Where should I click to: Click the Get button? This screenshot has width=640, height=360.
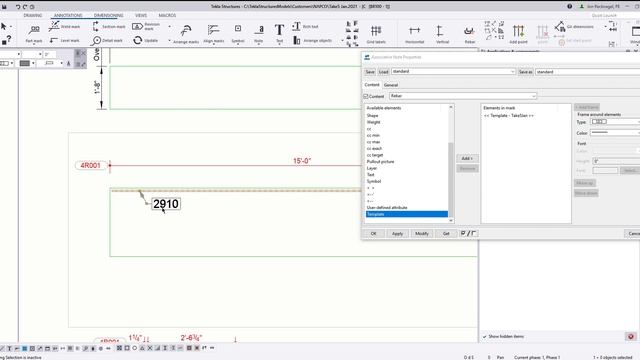click(446, 233)
